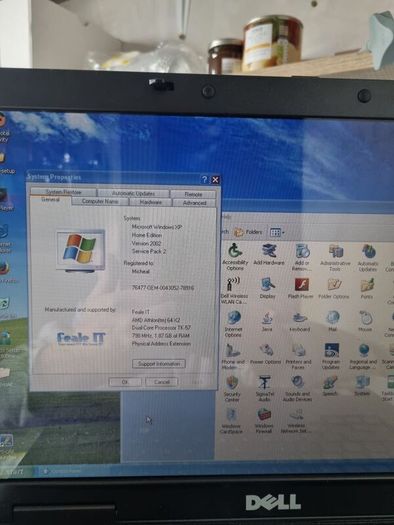Select the Control Panel taskbar button

coord(64,471)
